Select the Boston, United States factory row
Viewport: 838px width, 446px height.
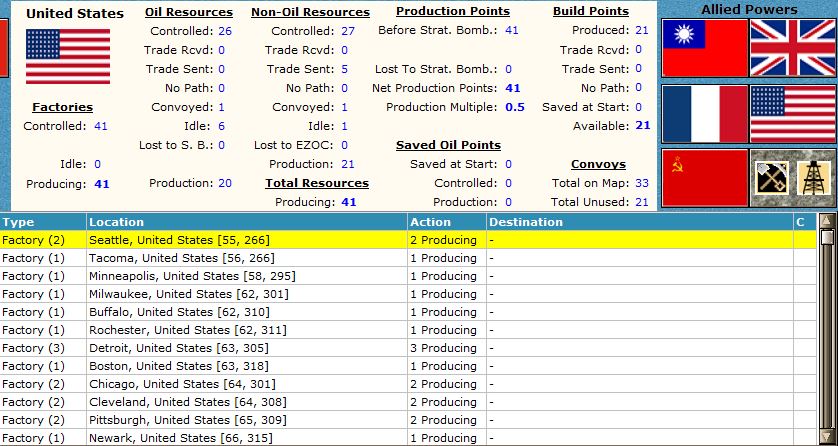(408, 366)
